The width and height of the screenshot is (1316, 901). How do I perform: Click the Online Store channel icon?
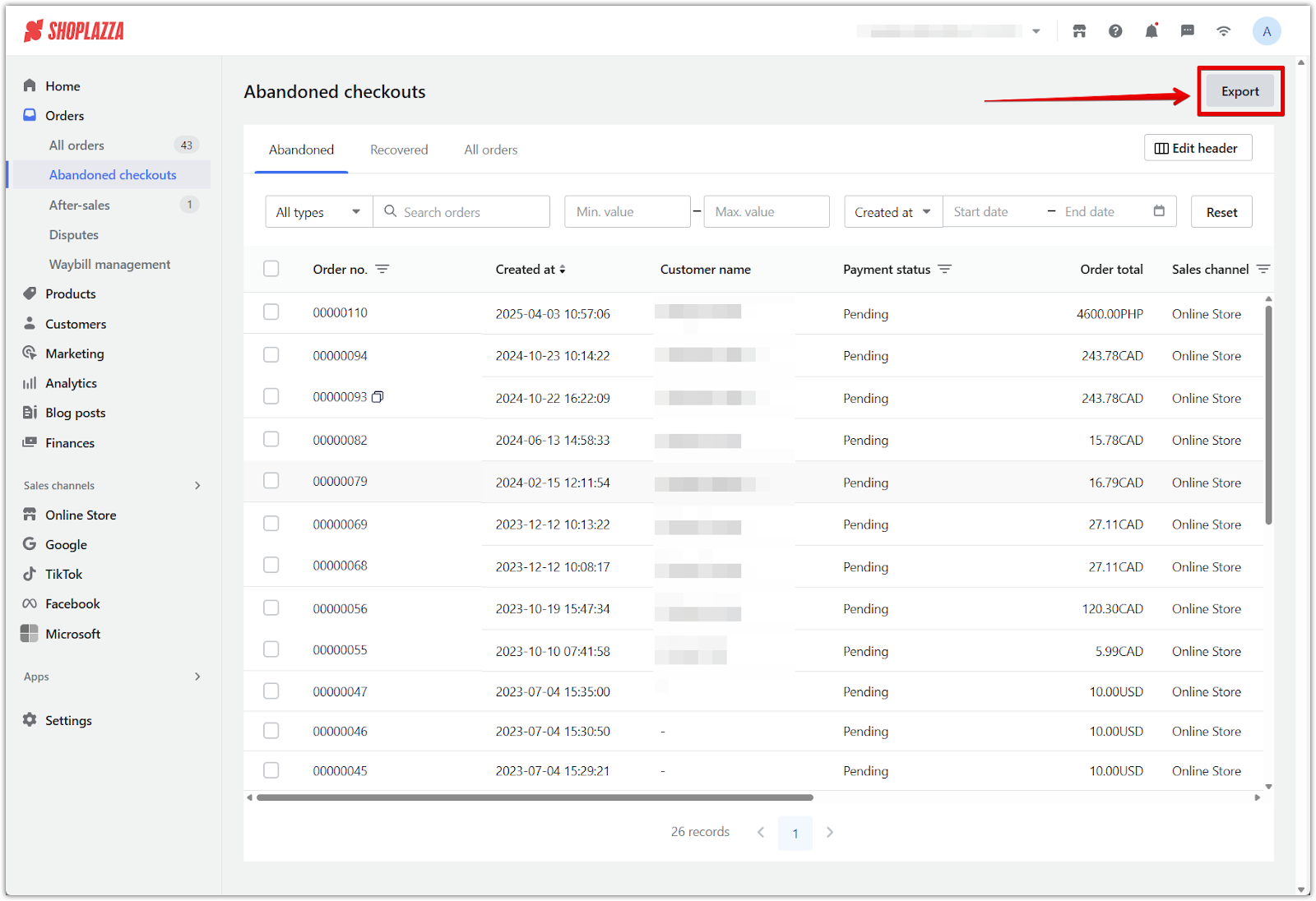[x=30, y=515]
